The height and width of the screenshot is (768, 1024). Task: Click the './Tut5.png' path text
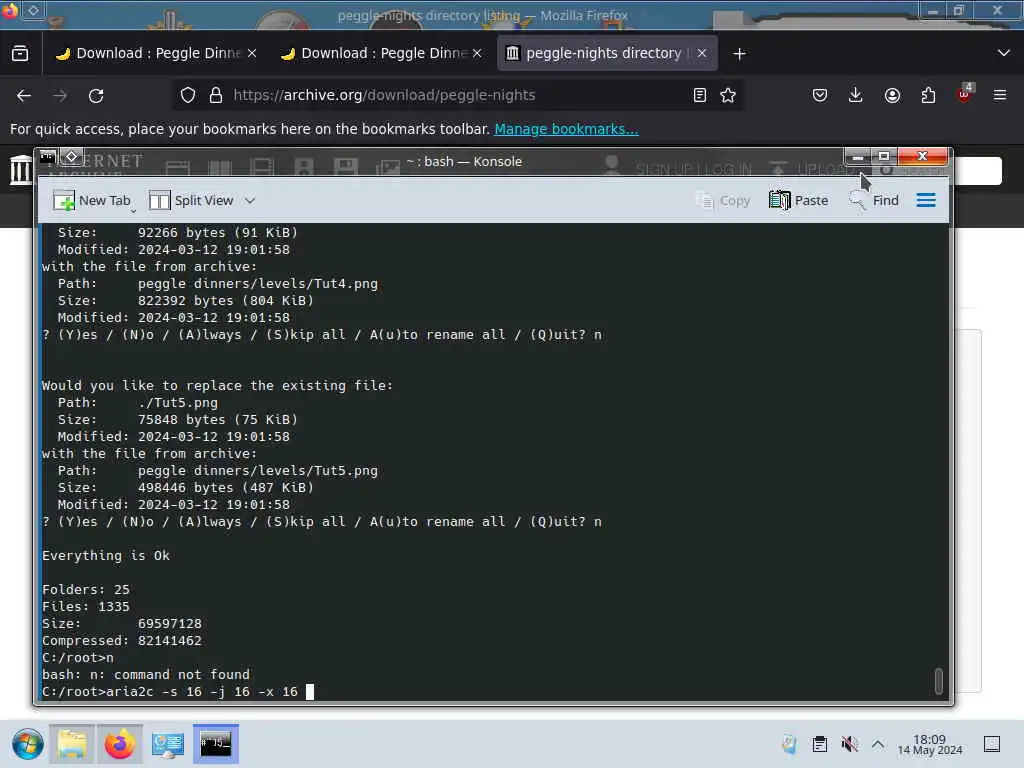click(178, 403)
